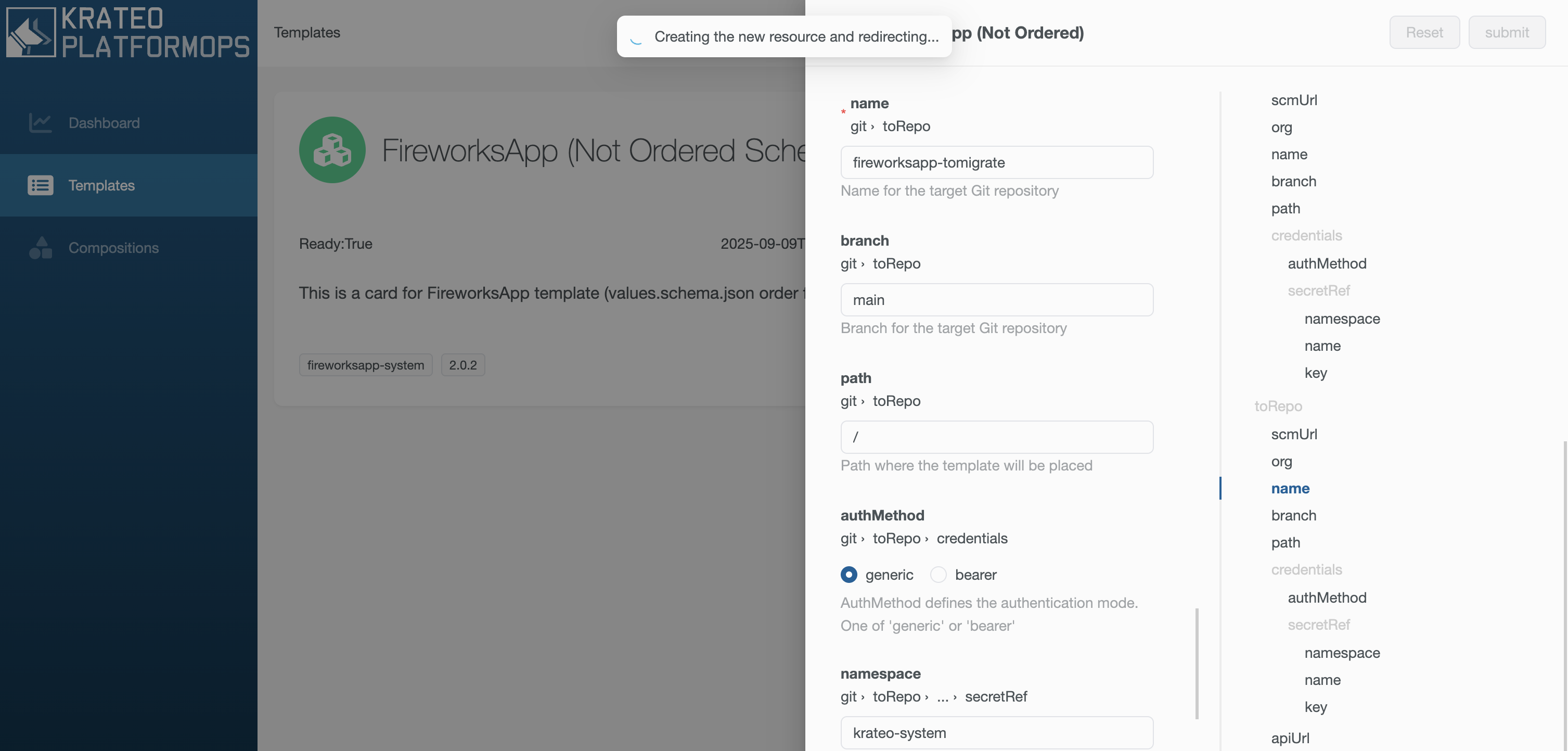1568x751 pixels.
Task: Select apiUrl in the outline tree
Action: point(1290,737)
